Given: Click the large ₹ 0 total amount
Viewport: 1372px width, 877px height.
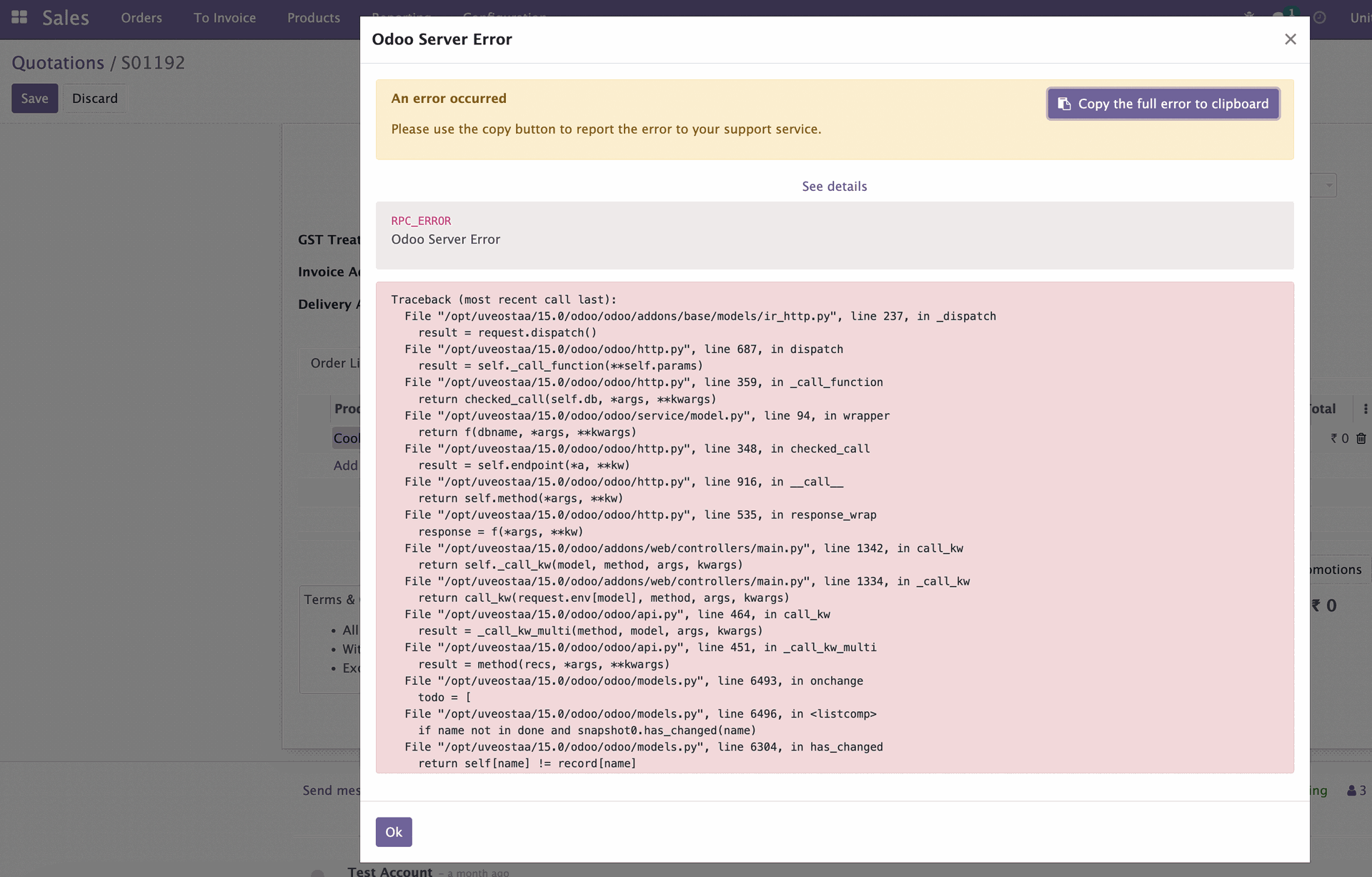Looking at the screenshot, I should (1324, 605).
